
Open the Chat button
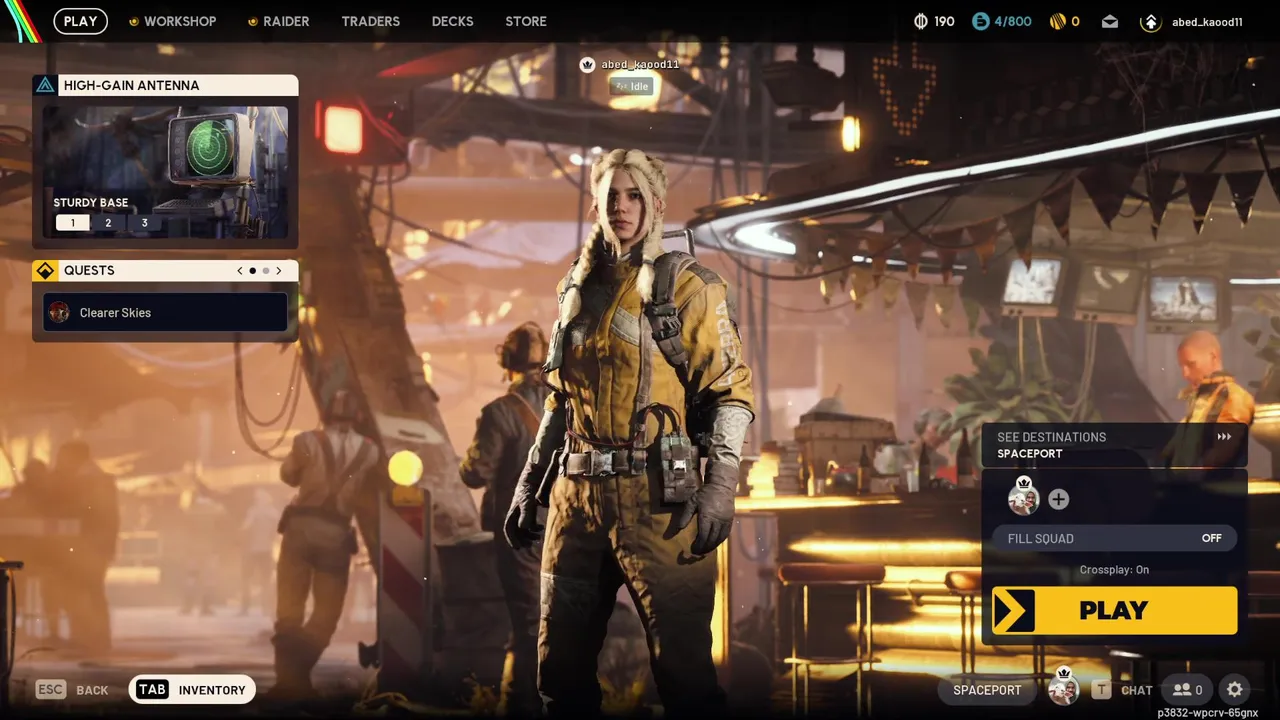1124,690
